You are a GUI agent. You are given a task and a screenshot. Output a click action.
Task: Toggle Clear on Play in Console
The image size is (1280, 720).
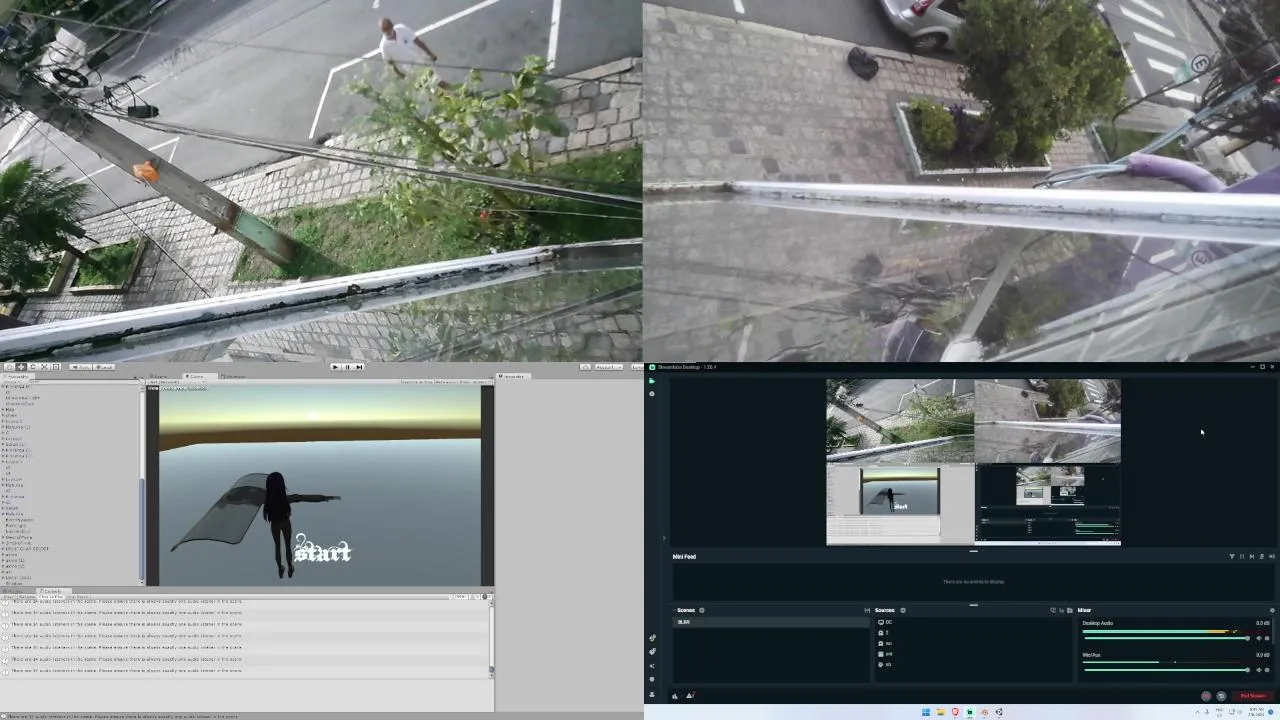[49, 597]
